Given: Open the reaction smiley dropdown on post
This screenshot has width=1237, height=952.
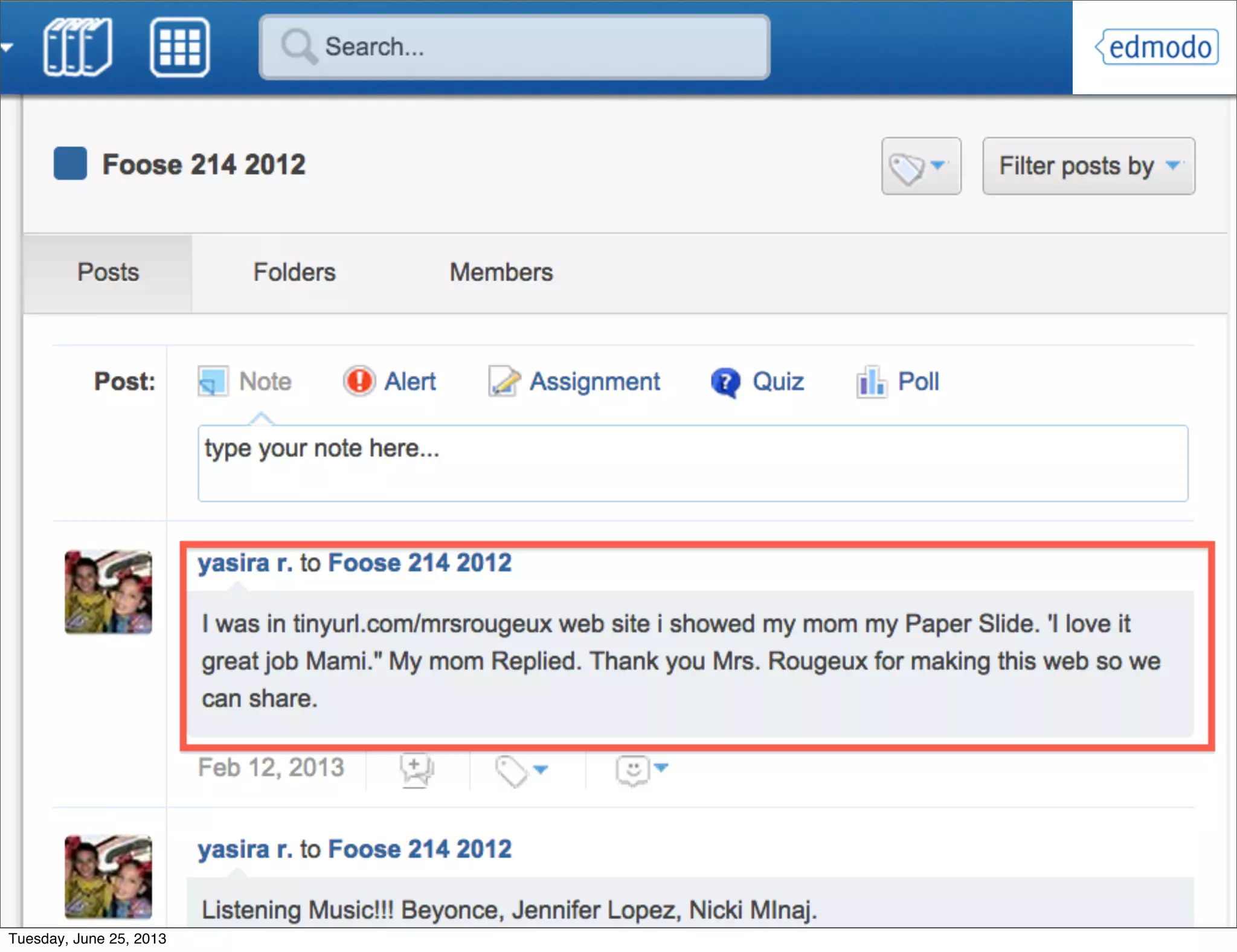Looking at the screenshot, I should tap(641, 770).
